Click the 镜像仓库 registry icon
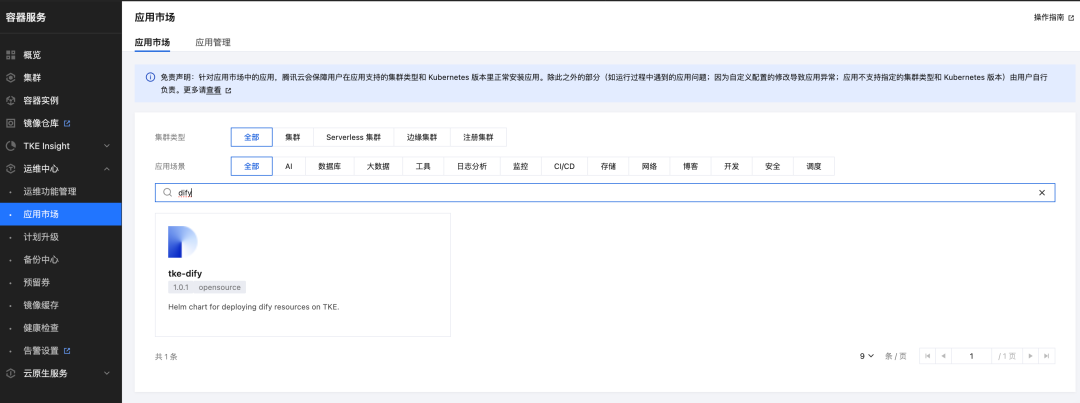This screenshot has width=1080, height=403. [10, 123]
